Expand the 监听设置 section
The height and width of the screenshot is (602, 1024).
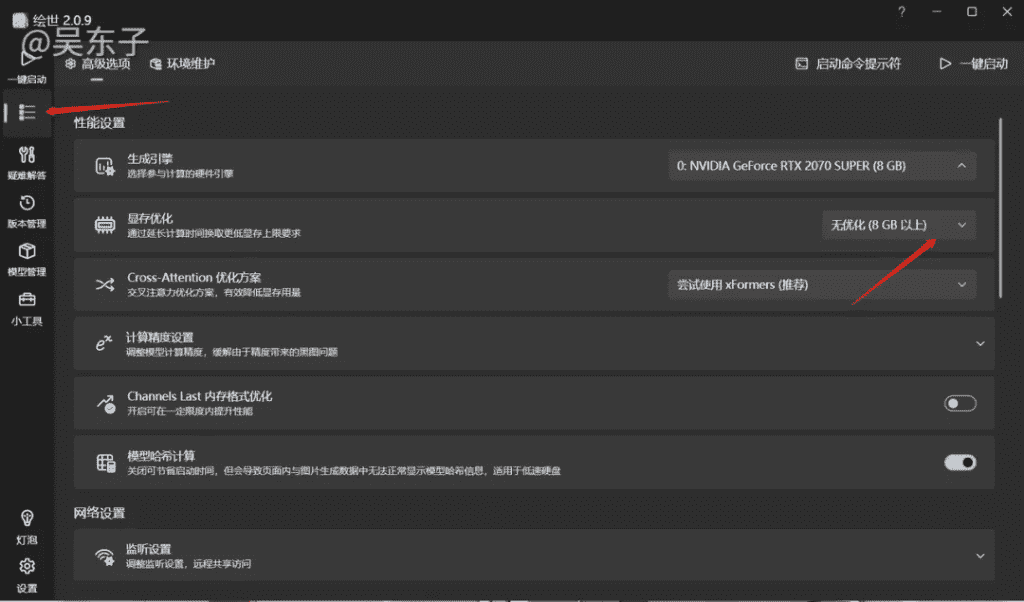coord(980,556)
